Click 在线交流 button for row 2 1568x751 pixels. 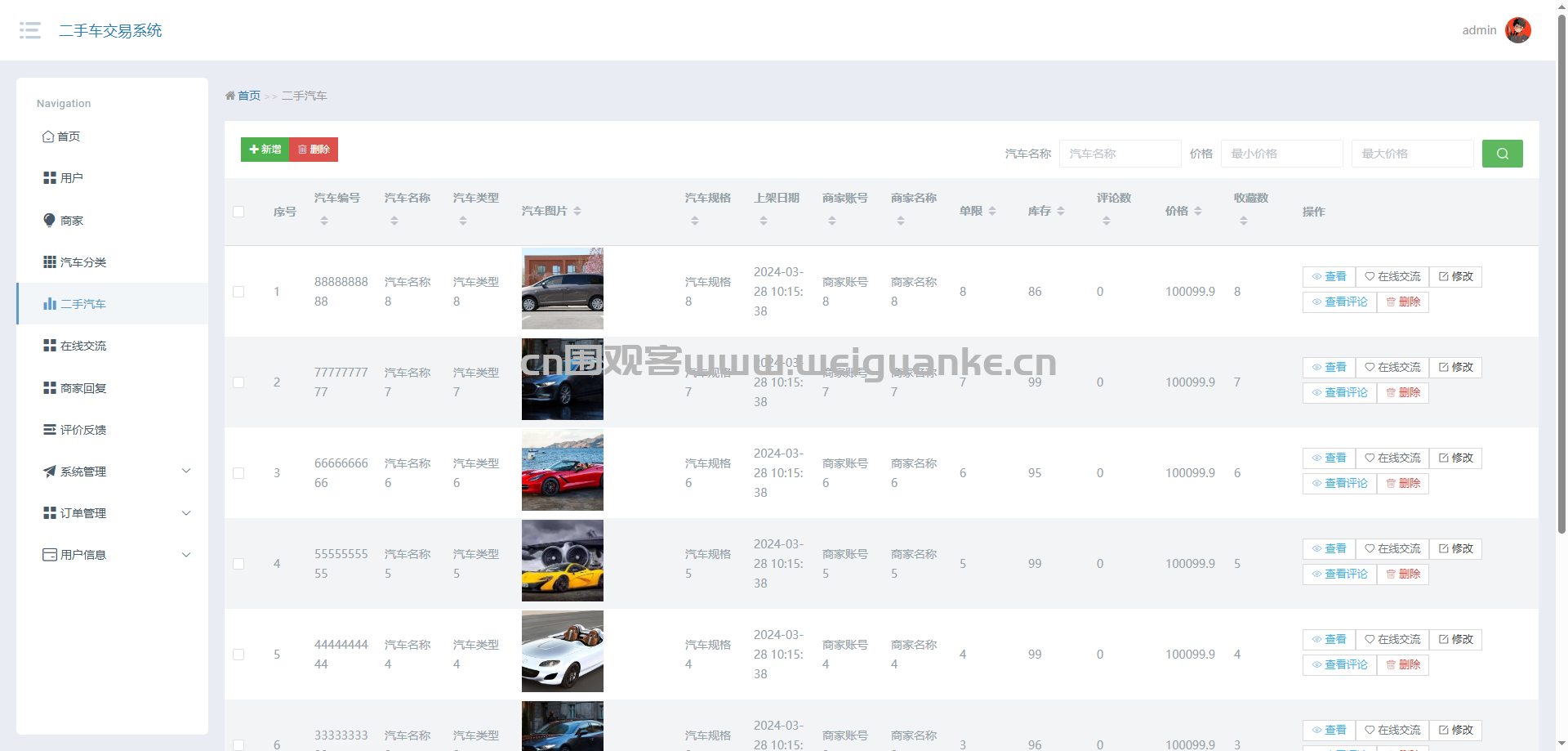tap(1392, 368)
